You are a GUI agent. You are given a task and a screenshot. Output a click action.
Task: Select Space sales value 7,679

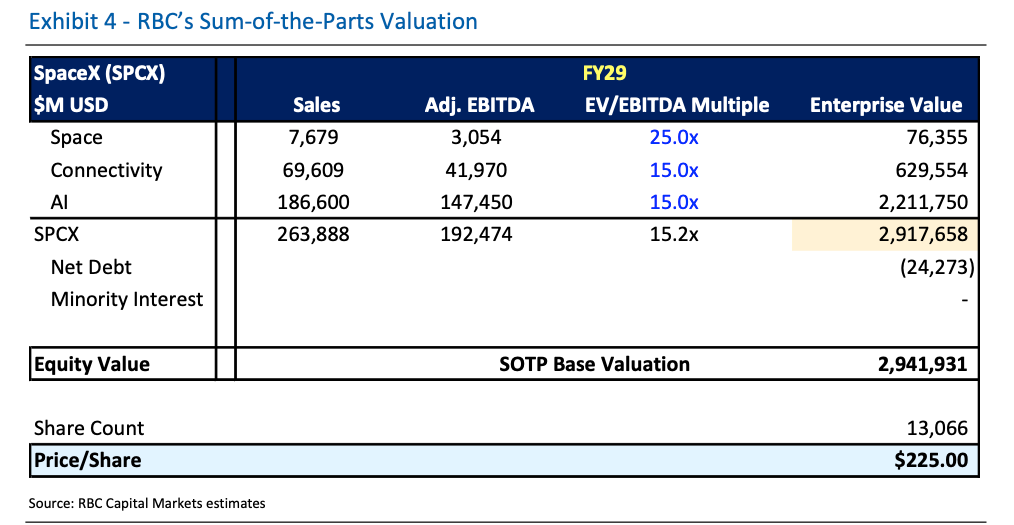click(314, 138)
